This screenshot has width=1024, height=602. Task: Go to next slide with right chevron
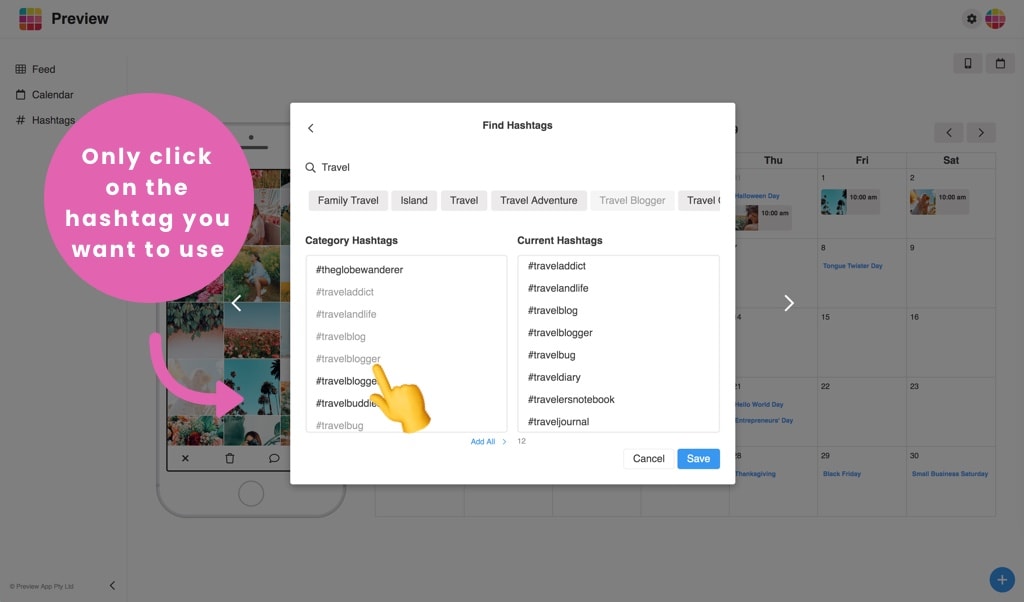click(x=789, y=303)
